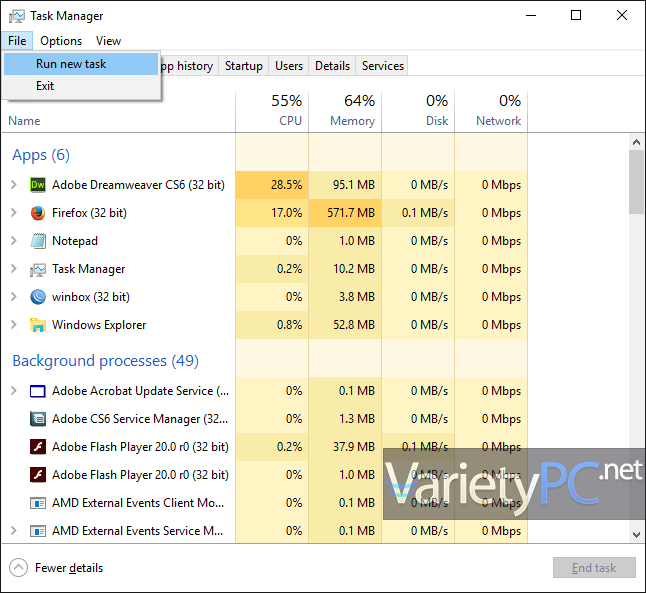
Task: Click Windows Explorer's 0.8% CPU value
Action: (289, 325)
